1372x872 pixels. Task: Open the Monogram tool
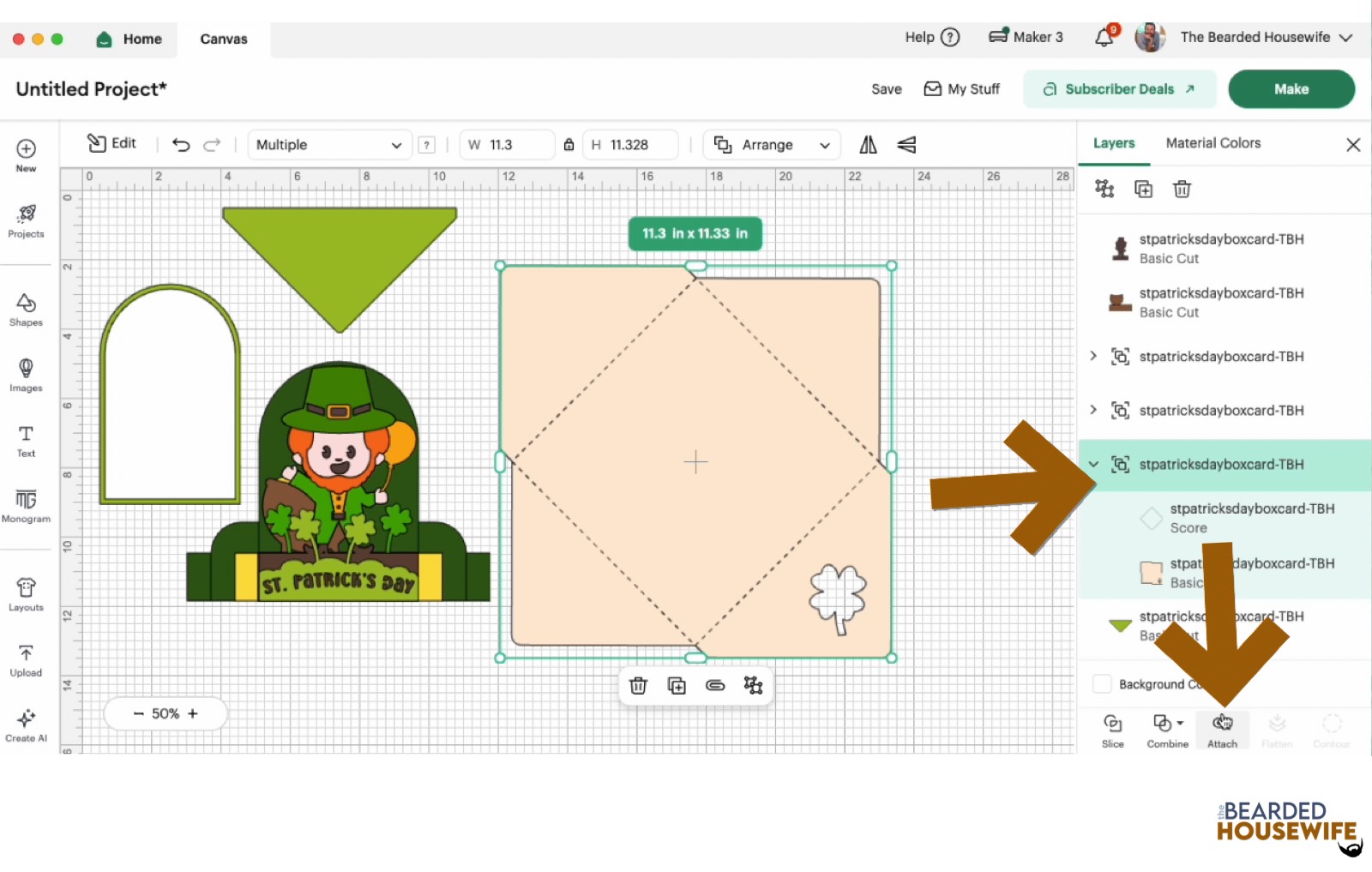(x=26, y=505)
